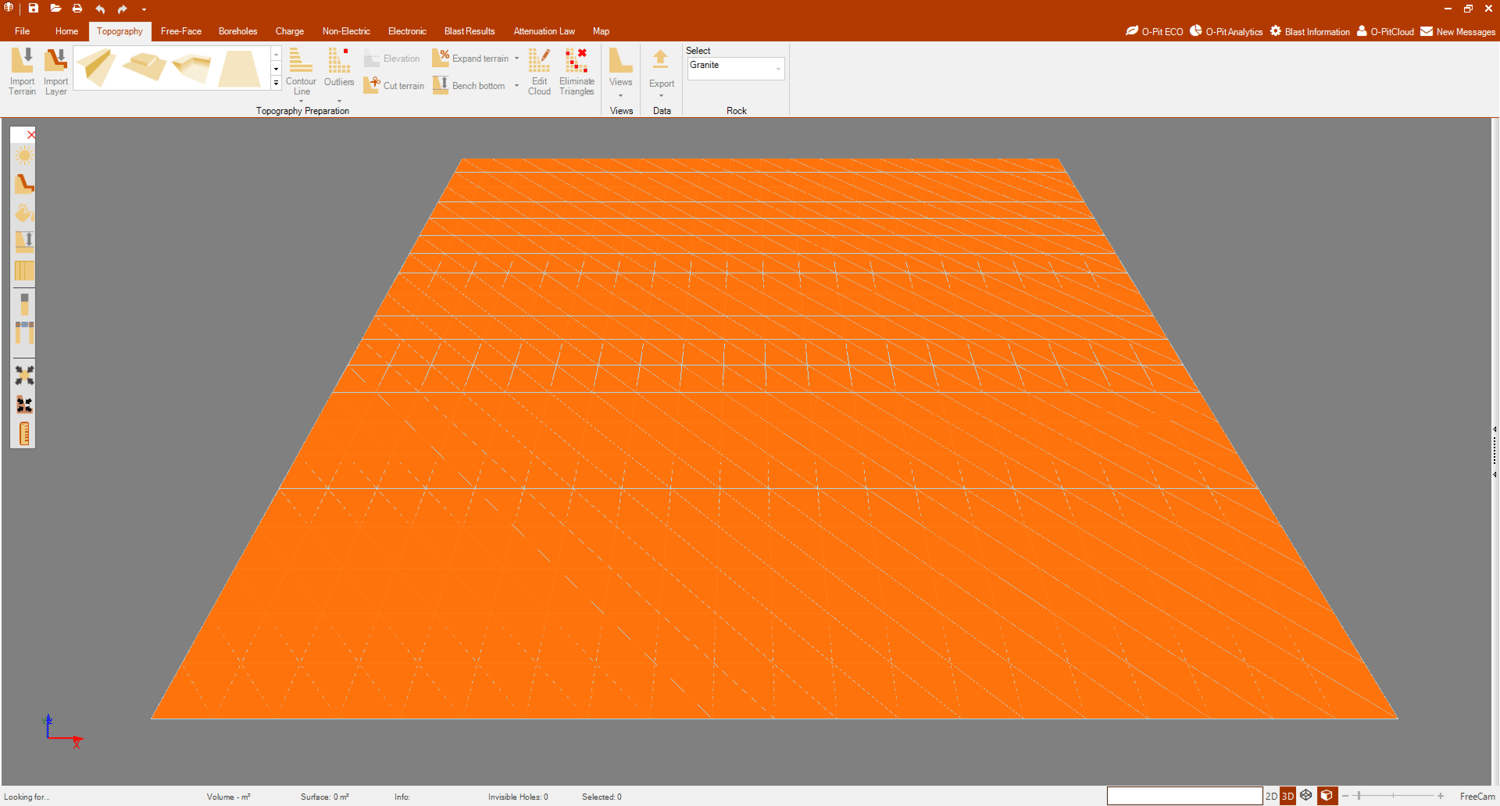Click the terrain height arrow icon in side toolbar
The height and width of the screenshot is (806, 1500).
pos(24,241)
